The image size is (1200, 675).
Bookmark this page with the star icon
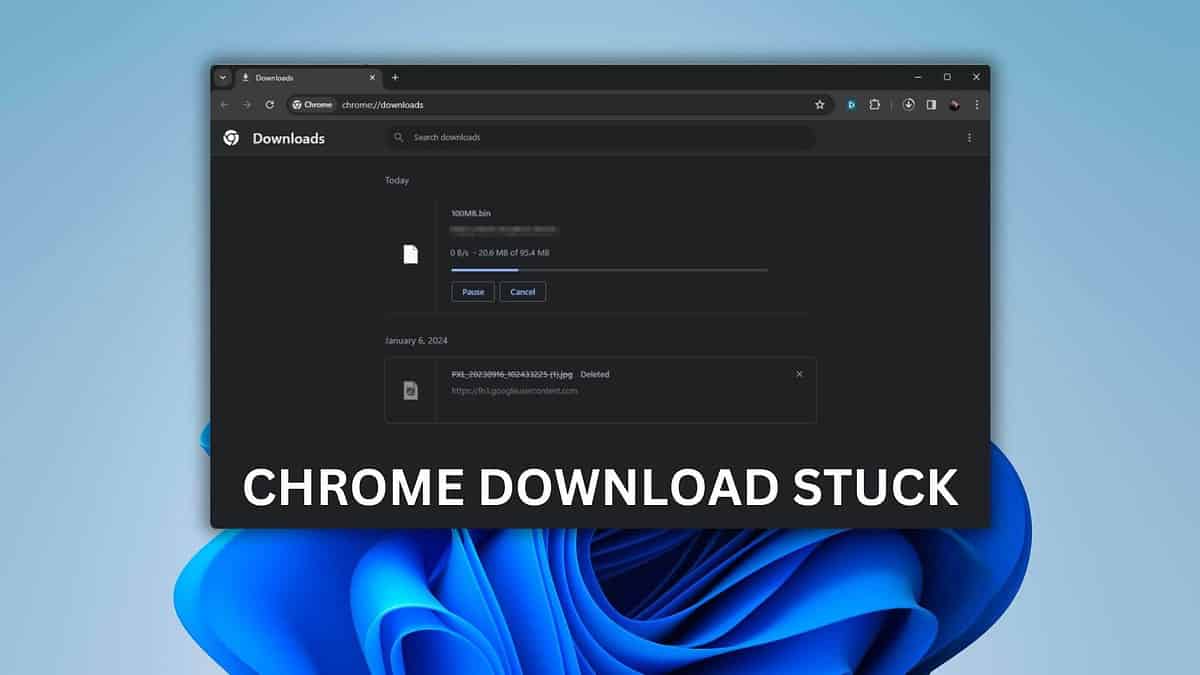[x=820, y=104]
